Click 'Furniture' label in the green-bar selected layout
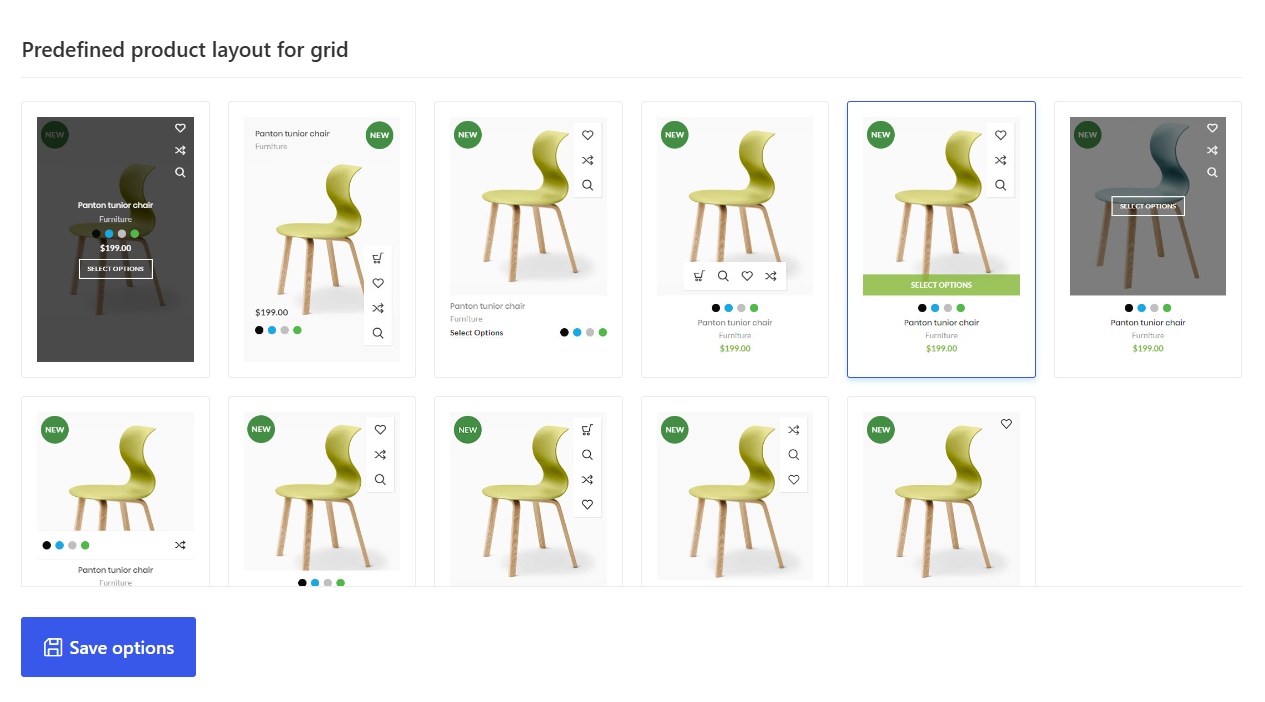 pos(941,336)
